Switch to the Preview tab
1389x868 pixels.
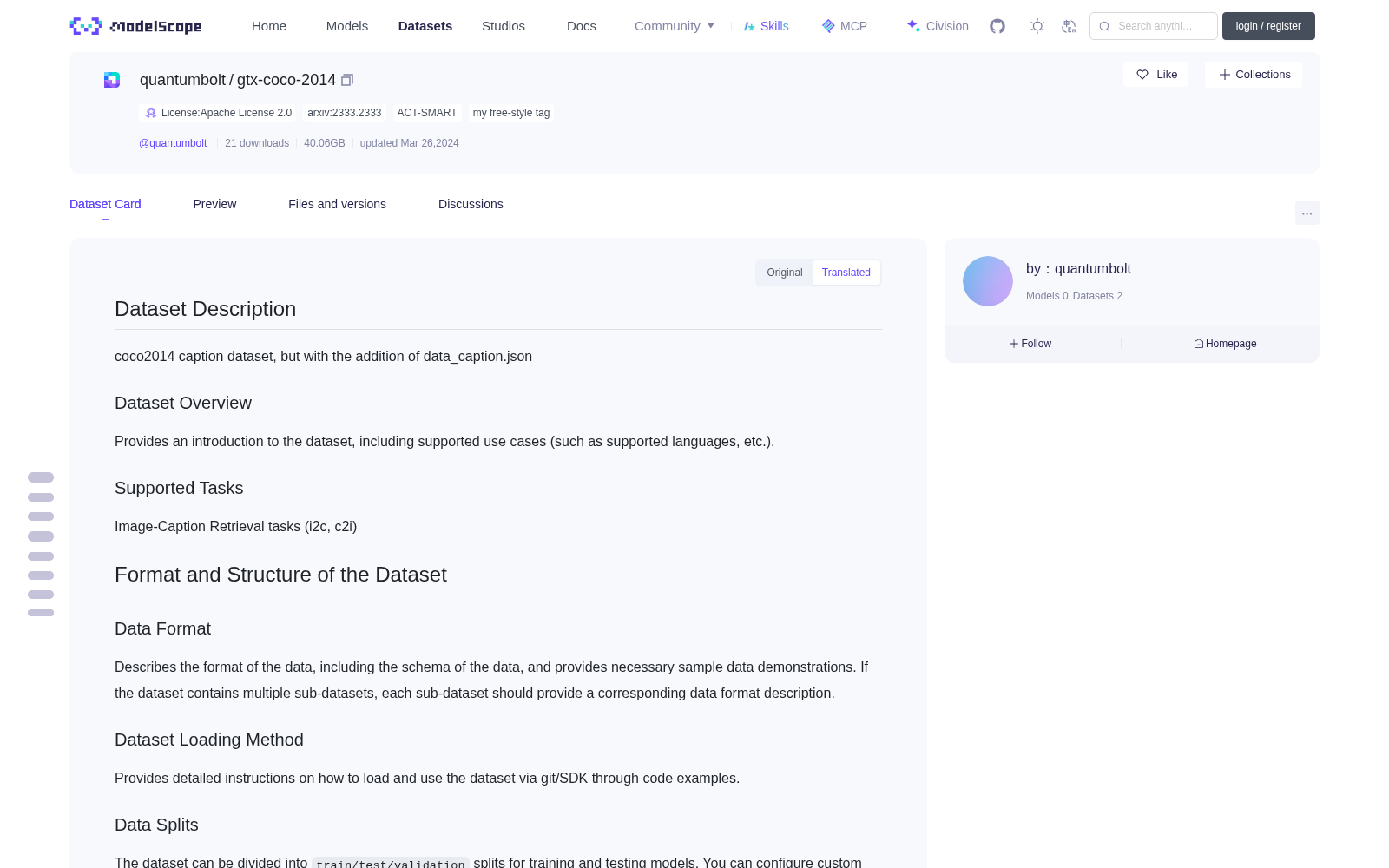pyautogui.click(x=214, y=204)
